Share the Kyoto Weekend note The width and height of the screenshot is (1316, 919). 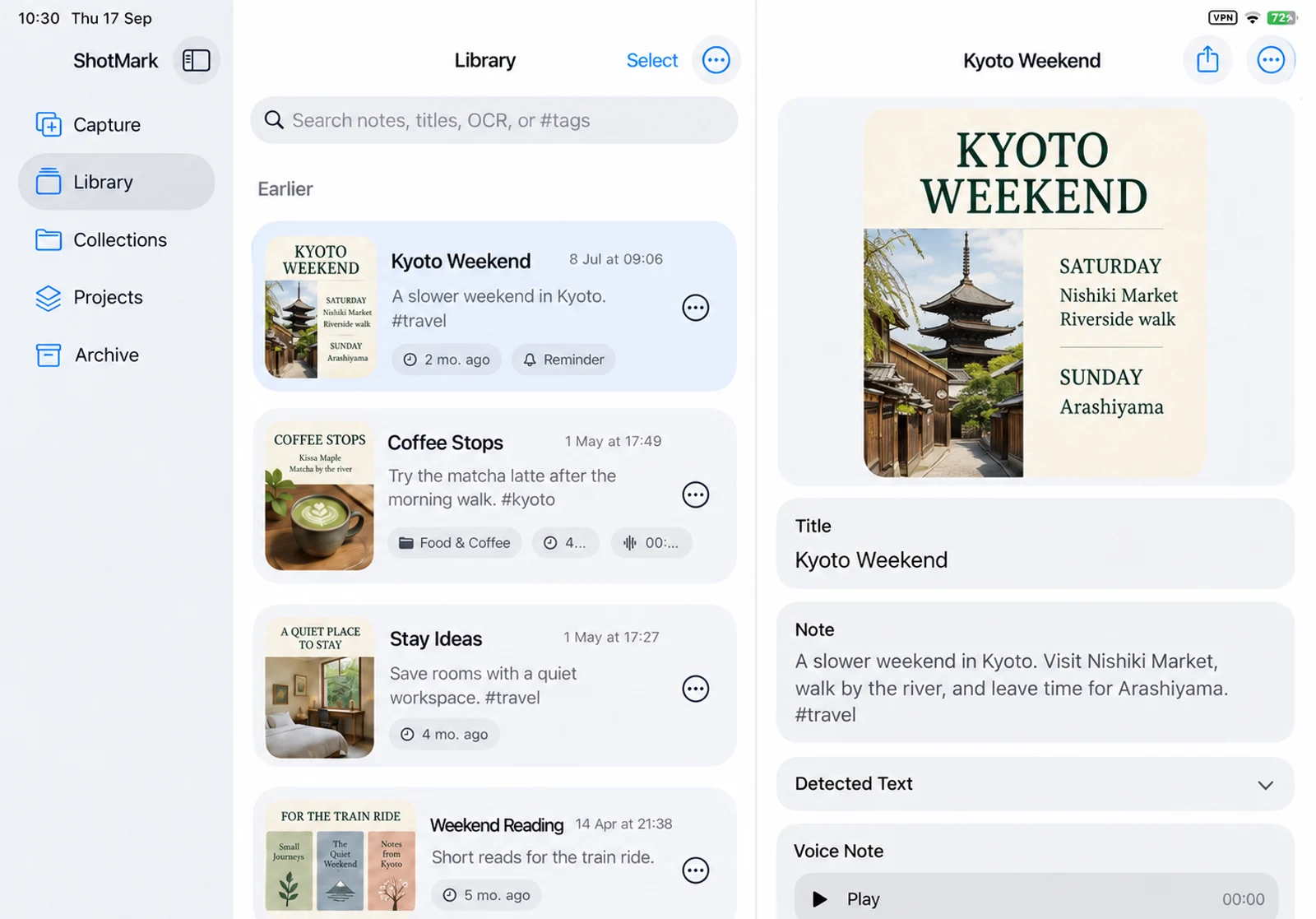click(x=1207, y=60)
